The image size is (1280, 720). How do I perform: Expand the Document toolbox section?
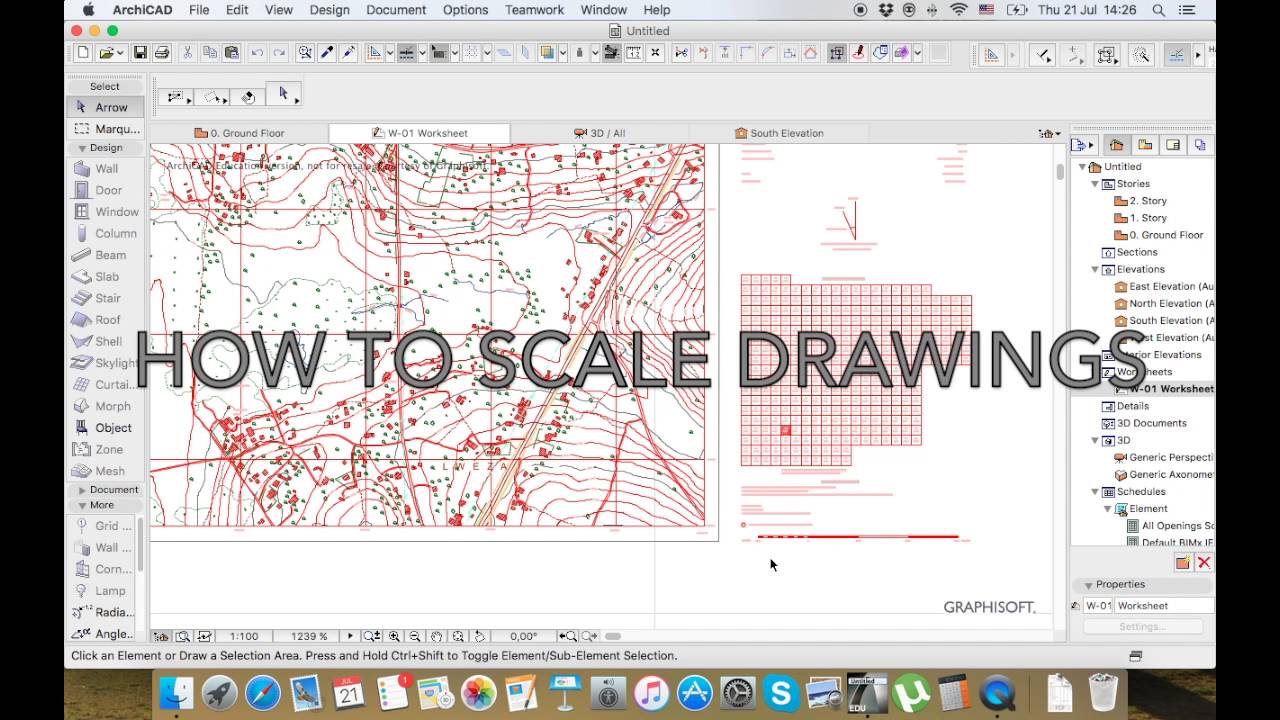[82, 490]
